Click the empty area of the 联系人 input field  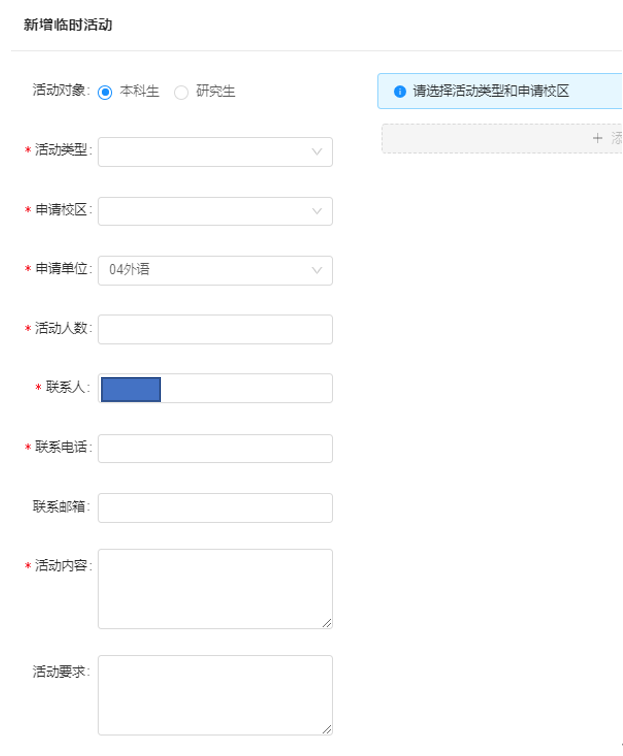(x=245, y=388)
